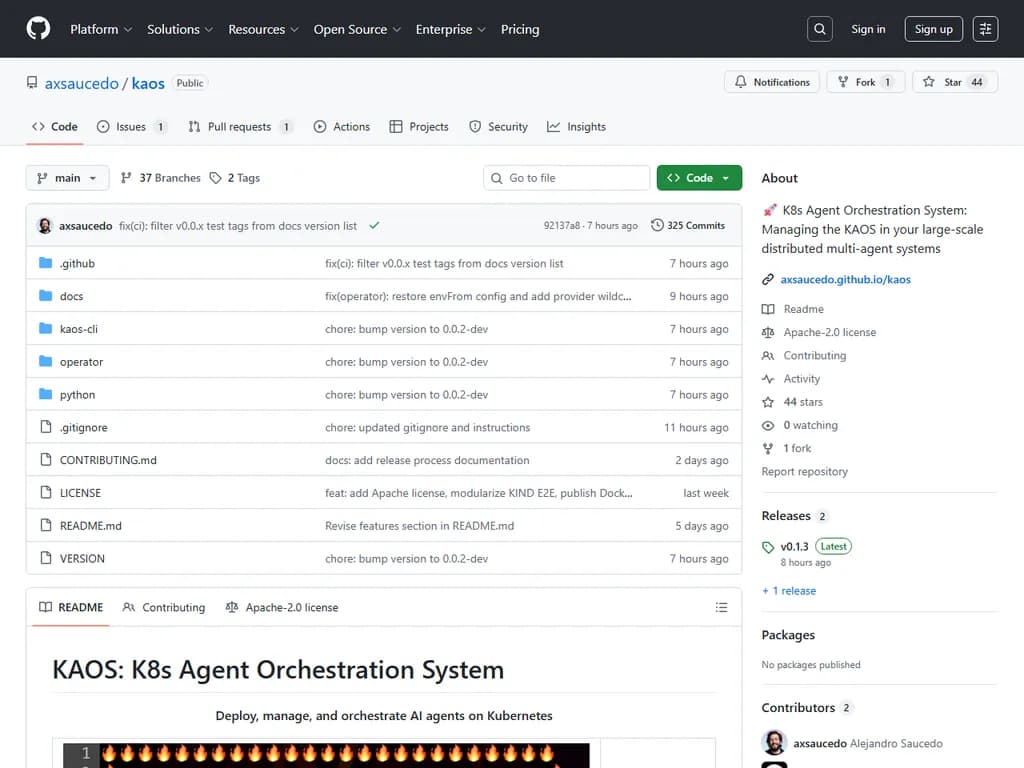Open the appearance settings sliders icon beside Sign up
1024x768 pixels.
pyautogui.click(x=985, y=28)
